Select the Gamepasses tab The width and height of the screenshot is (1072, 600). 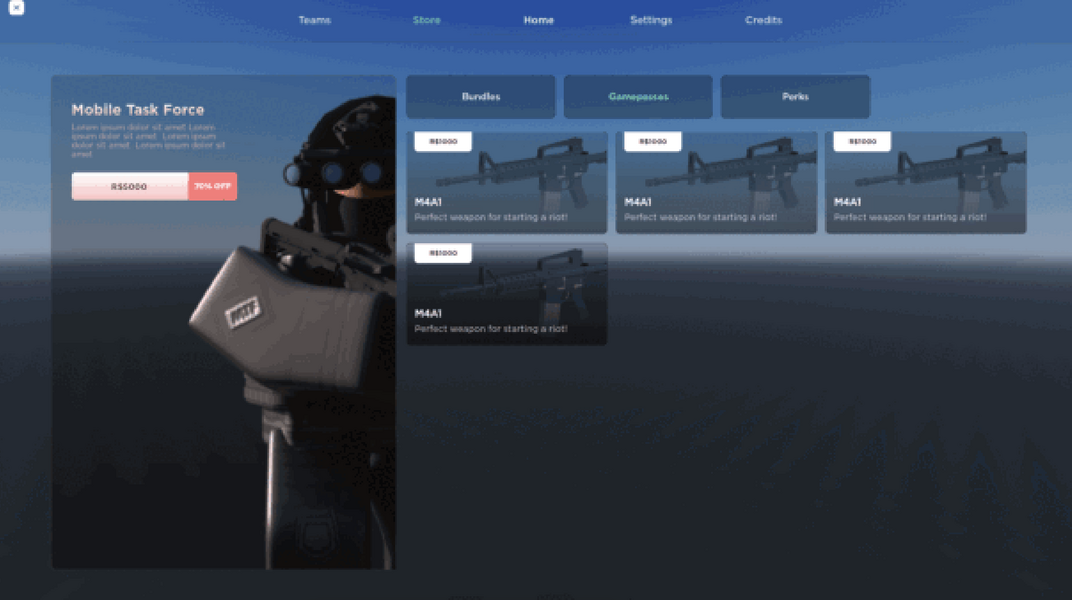tap(638, 97)
